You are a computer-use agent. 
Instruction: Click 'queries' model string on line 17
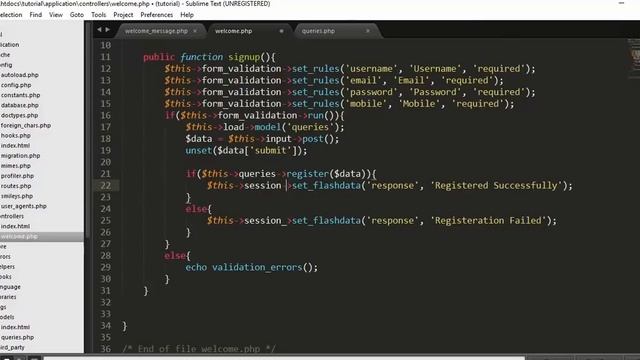coord(310,127)
